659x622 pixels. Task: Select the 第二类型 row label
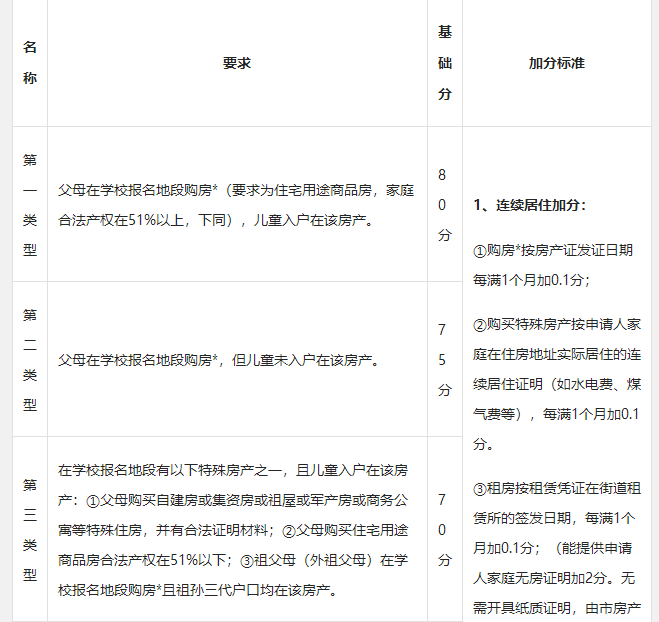30,359
